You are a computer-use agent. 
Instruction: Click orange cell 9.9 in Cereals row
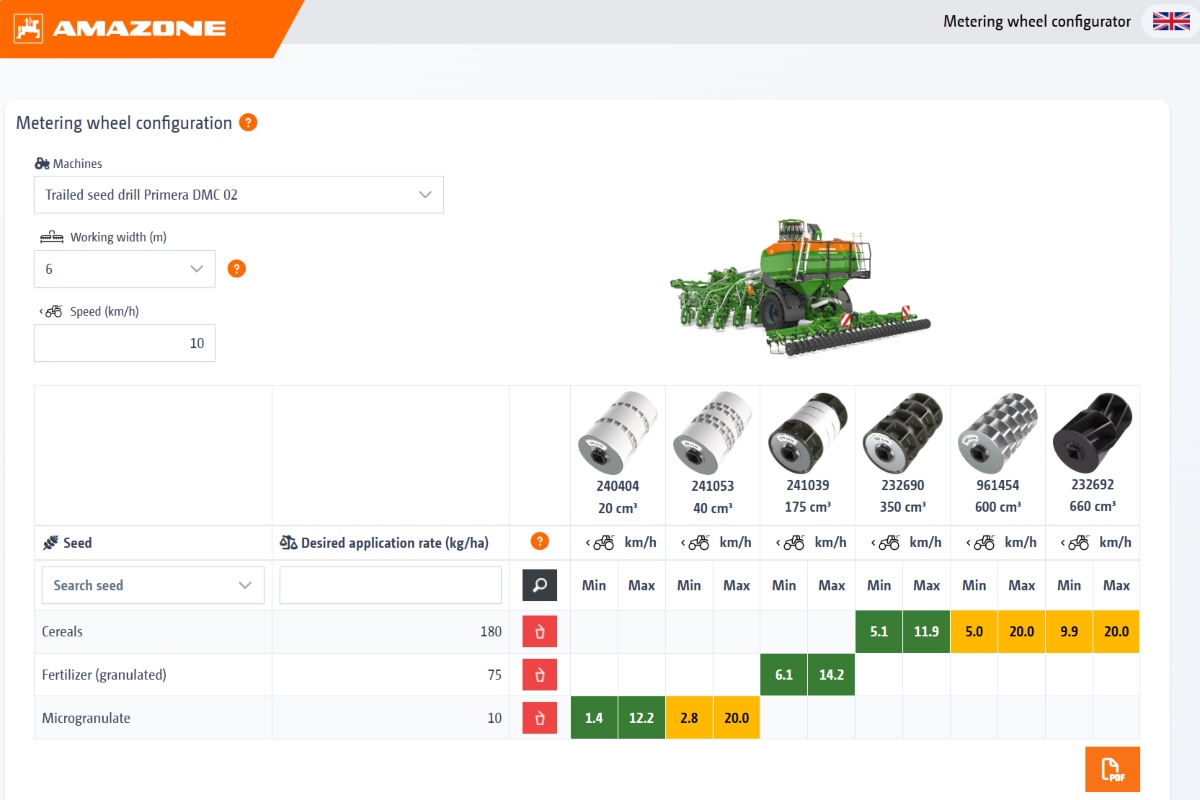tap(1069, 632)
